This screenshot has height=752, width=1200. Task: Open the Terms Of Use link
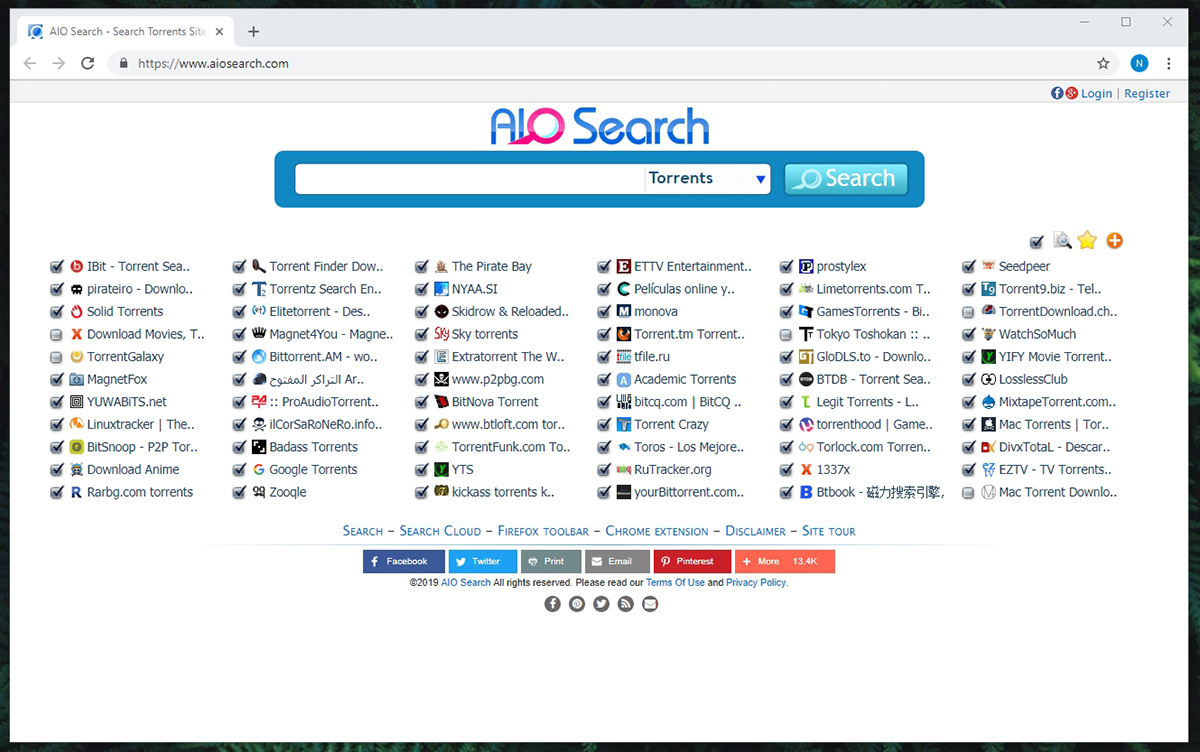pyautogui.click(x=675, y=582)
